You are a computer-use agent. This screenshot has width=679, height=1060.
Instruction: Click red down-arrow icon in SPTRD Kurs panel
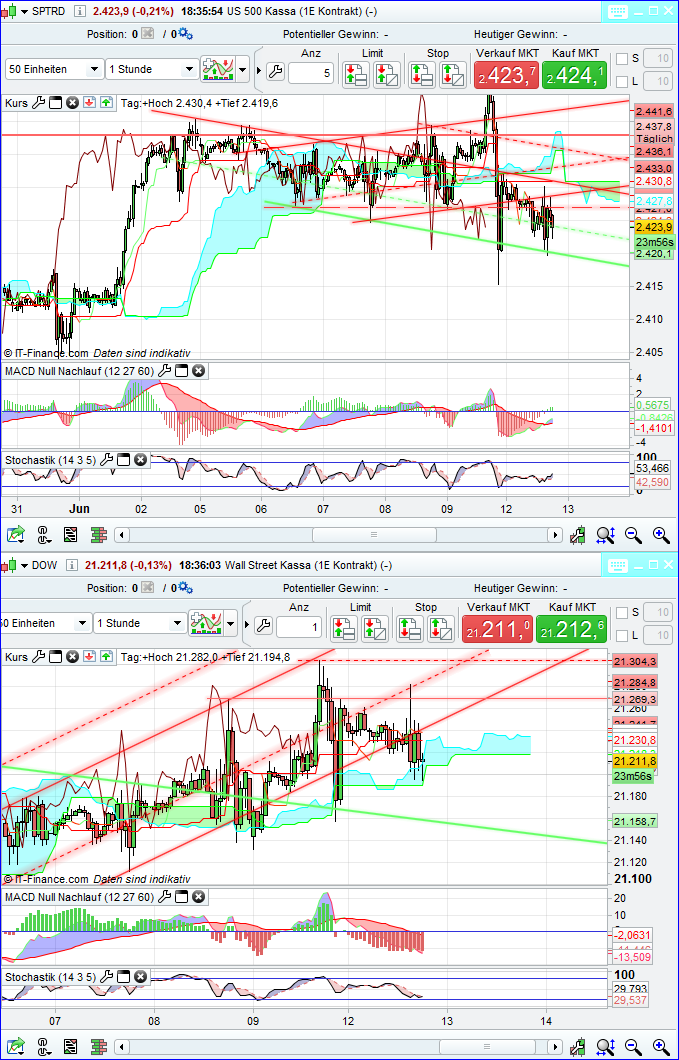89,103
